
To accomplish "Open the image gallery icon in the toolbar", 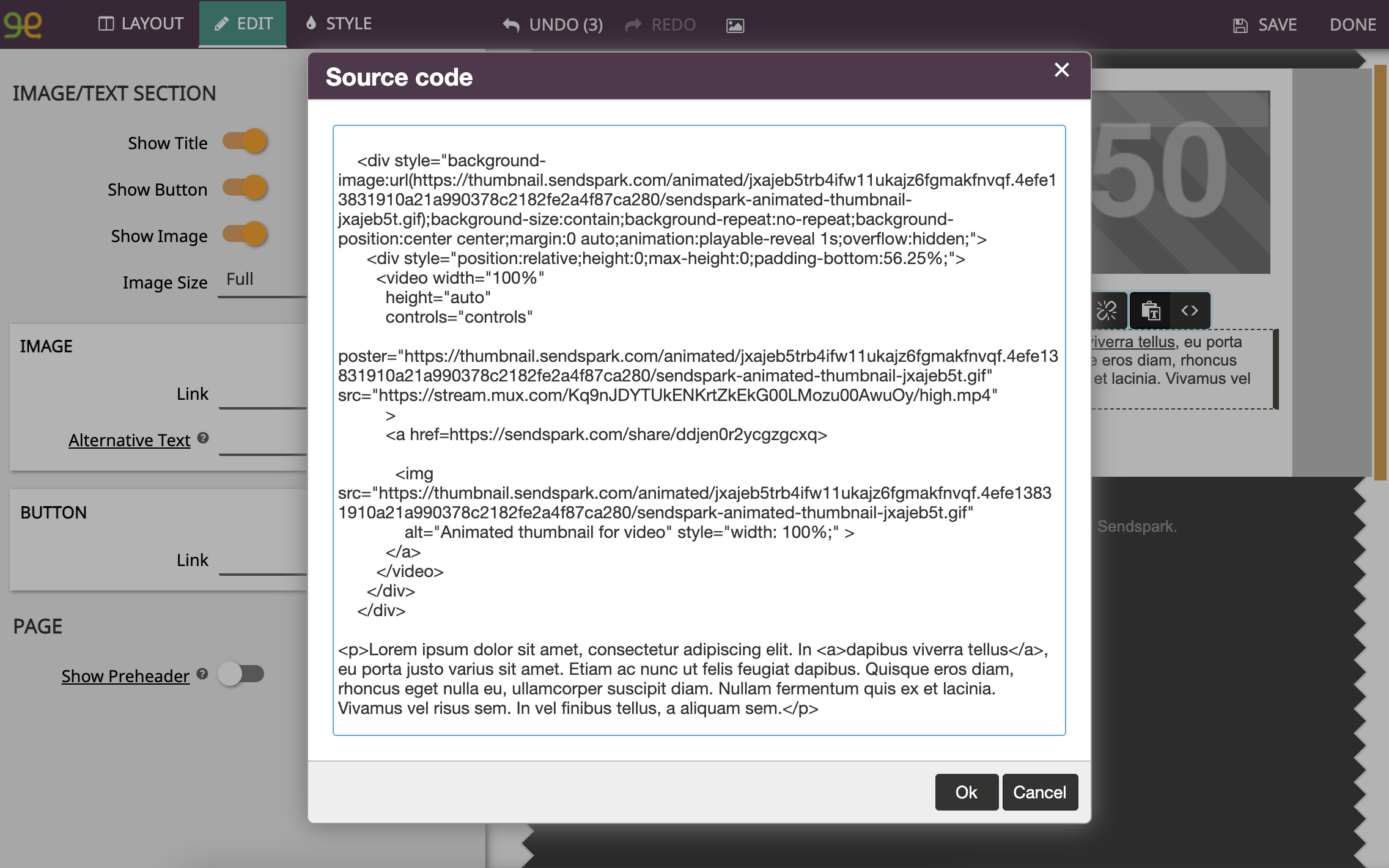I will point(735,25).
